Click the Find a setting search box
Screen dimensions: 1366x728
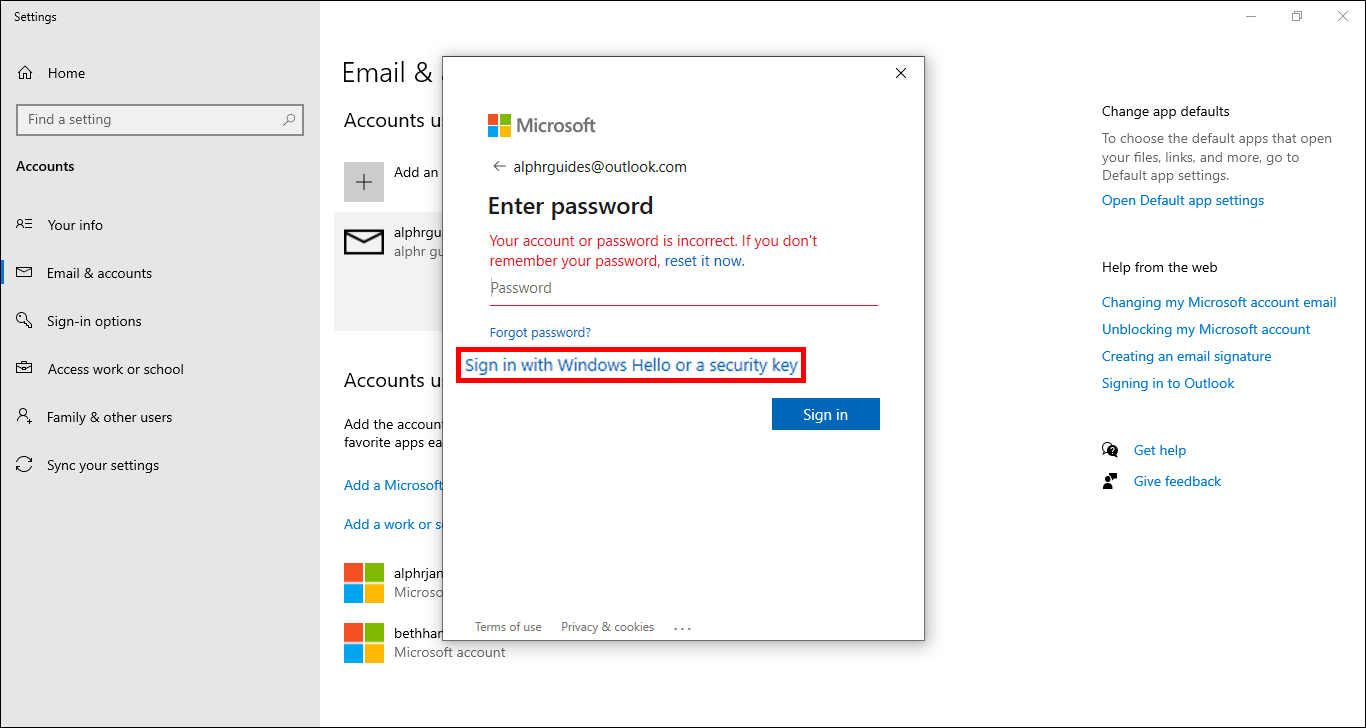click(x=160, y=119)
